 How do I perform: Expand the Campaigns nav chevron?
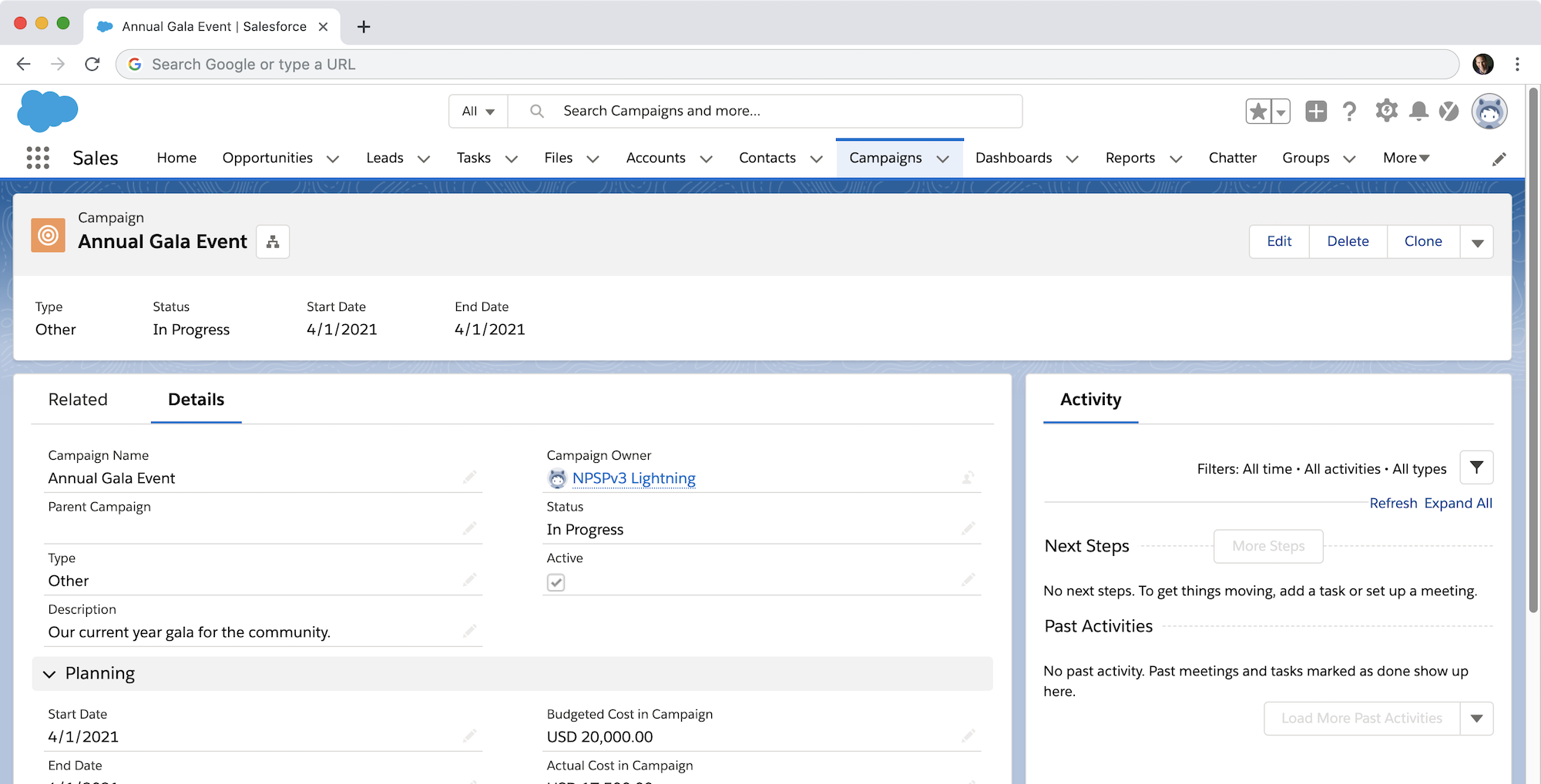(942, 159)
